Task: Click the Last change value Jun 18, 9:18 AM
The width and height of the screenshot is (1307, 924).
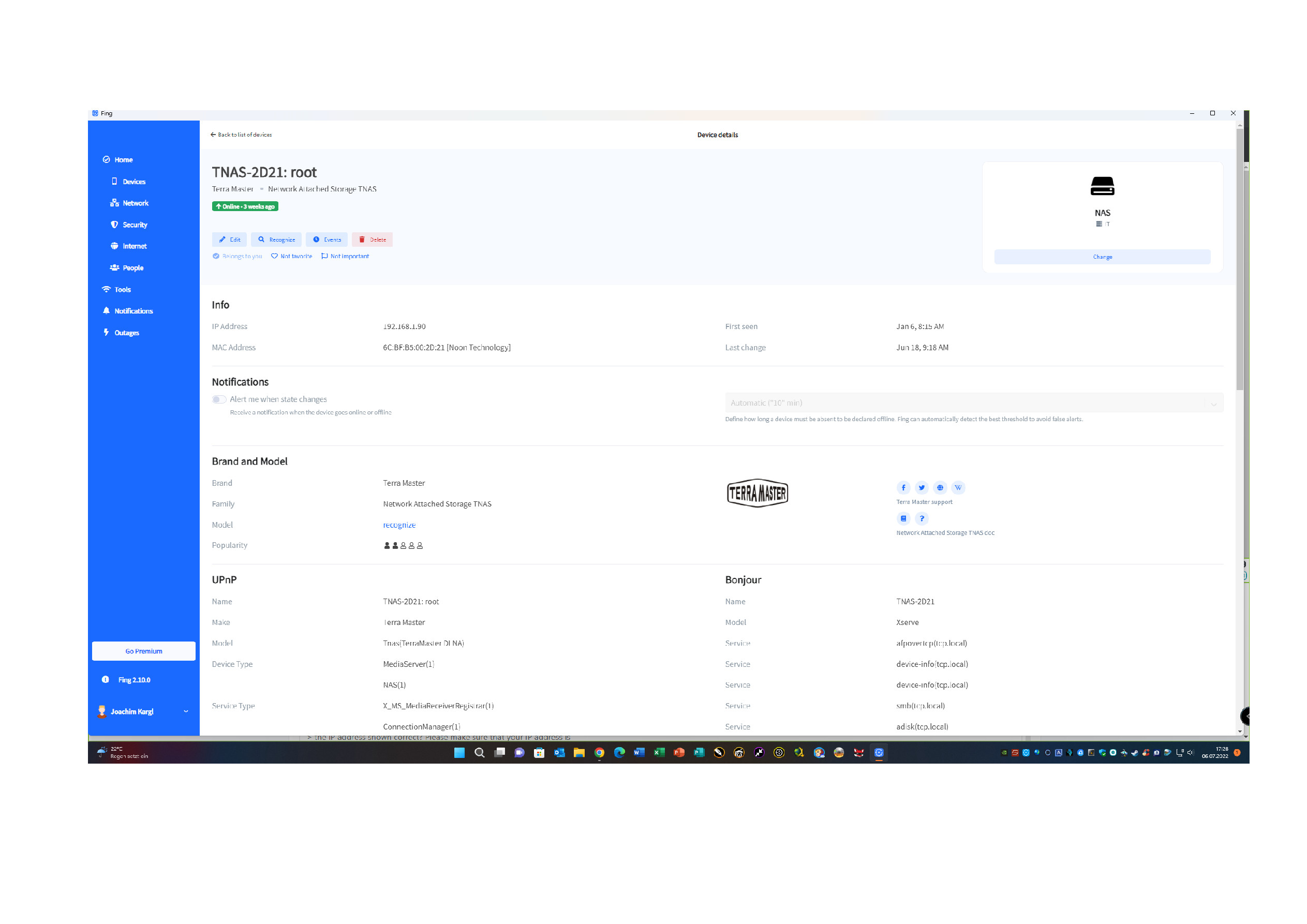Action: (922, 347)
